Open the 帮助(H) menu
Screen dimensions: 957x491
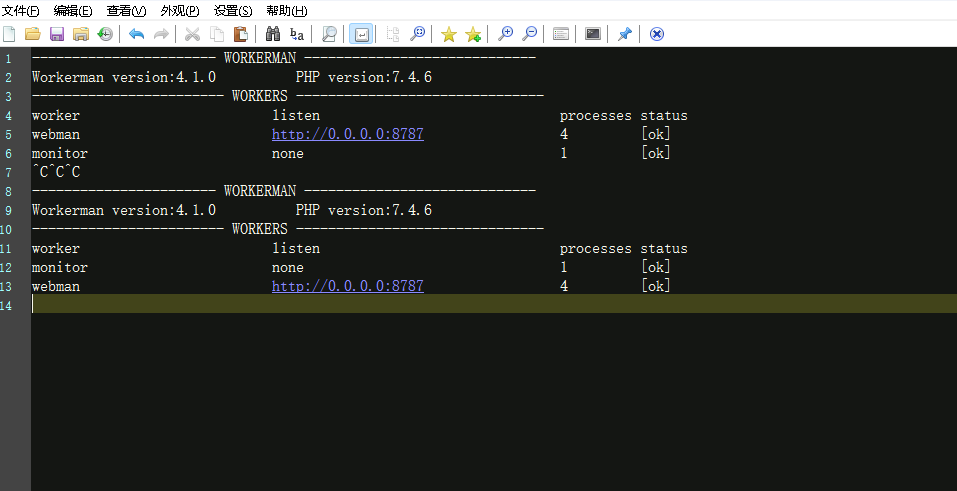[x=287, y=10]
